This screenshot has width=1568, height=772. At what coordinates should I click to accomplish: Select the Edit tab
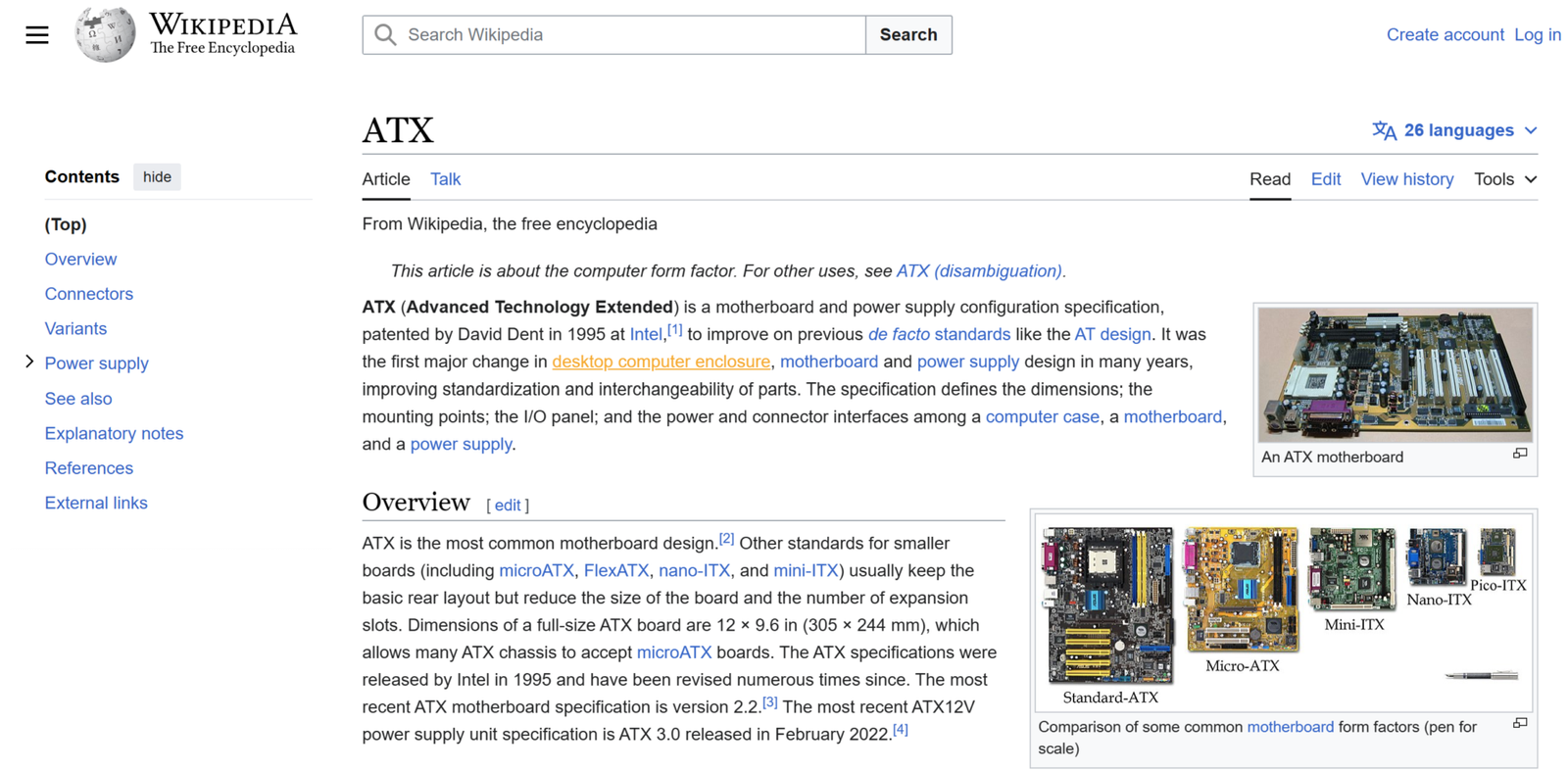pyautogui.click(x=1325, y=179)
